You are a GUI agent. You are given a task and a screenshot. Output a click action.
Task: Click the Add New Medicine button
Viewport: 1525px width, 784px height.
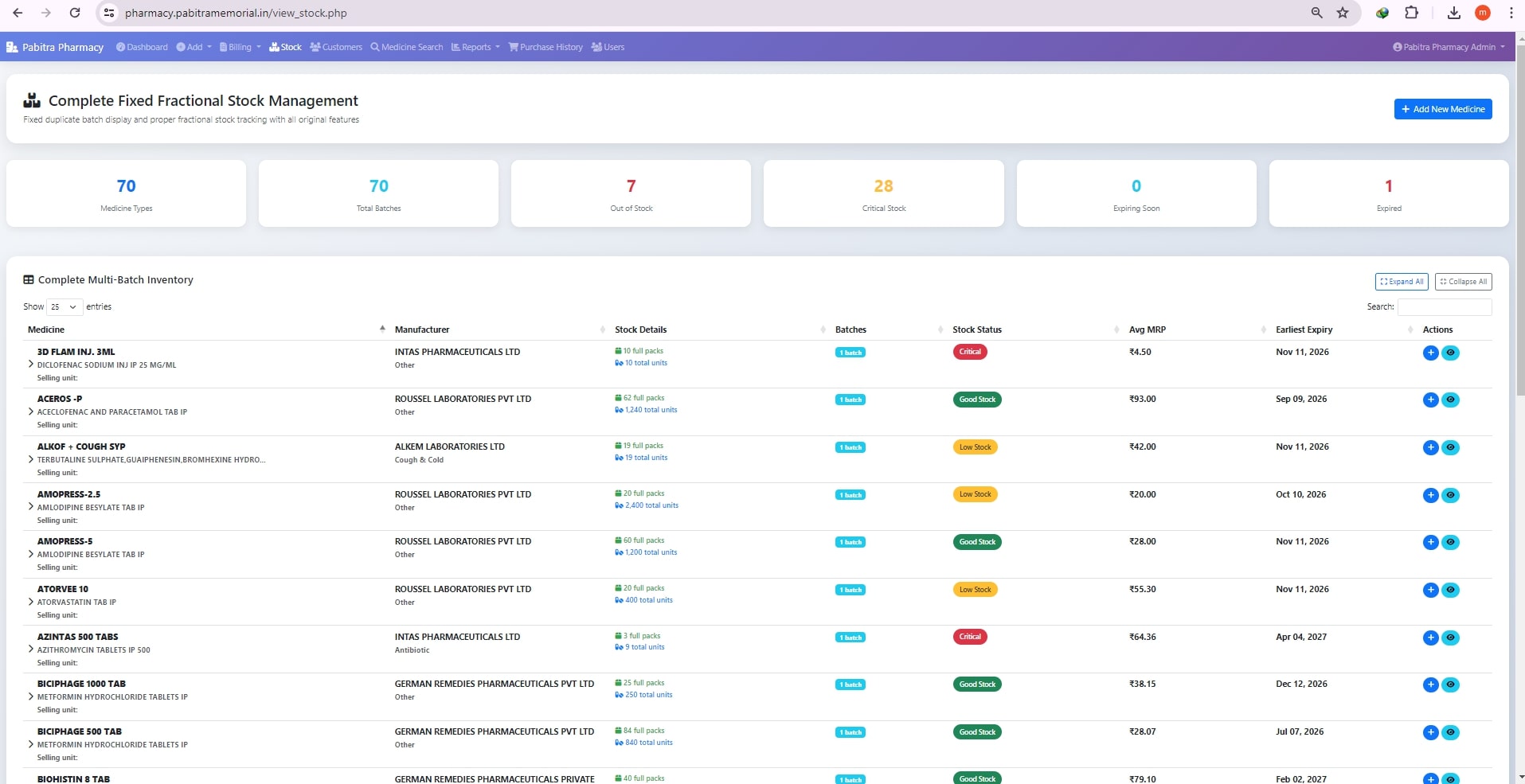[x=1442, y=109]
